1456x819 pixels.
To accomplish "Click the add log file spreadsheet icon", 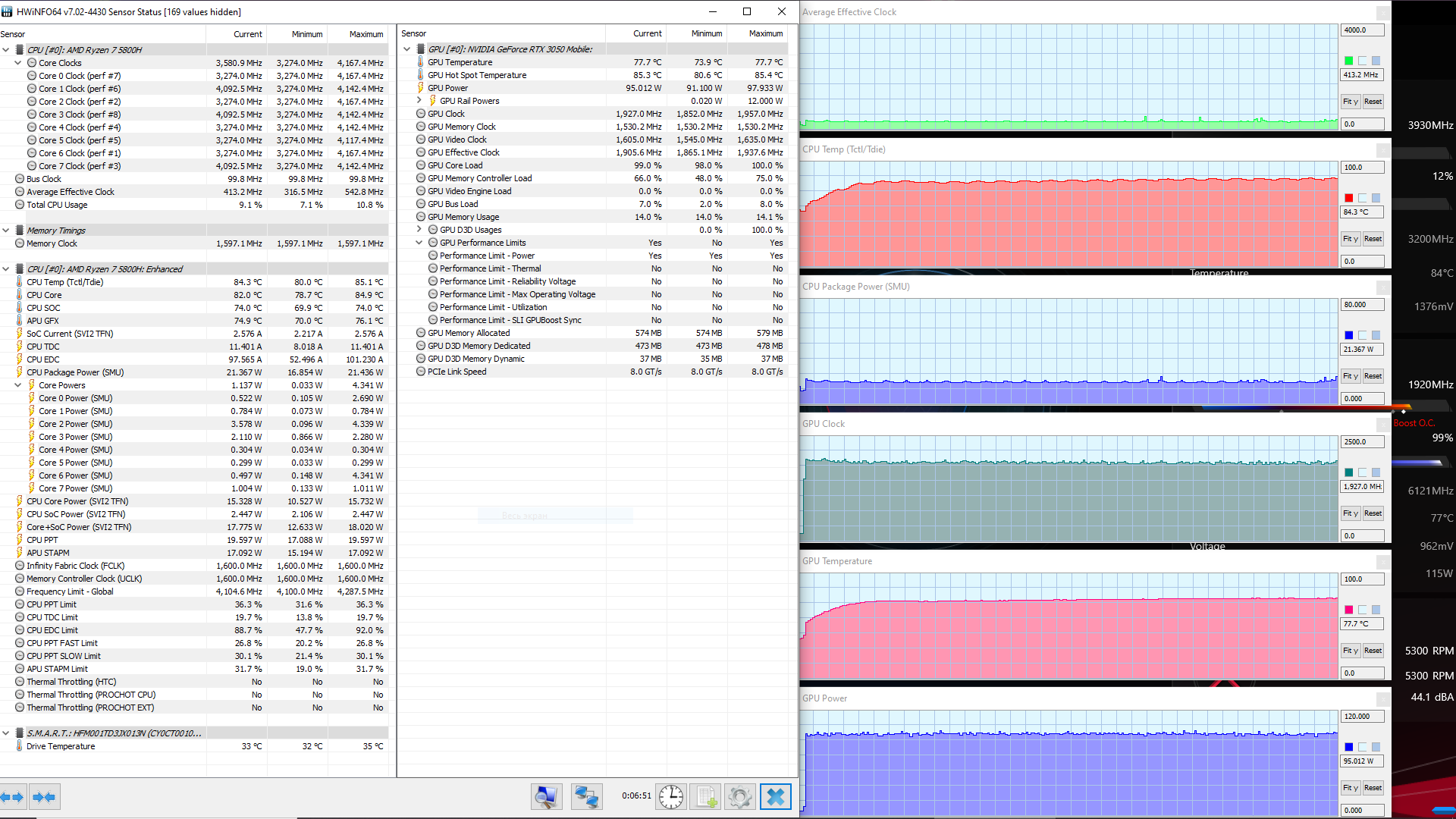I will (706, 797).
